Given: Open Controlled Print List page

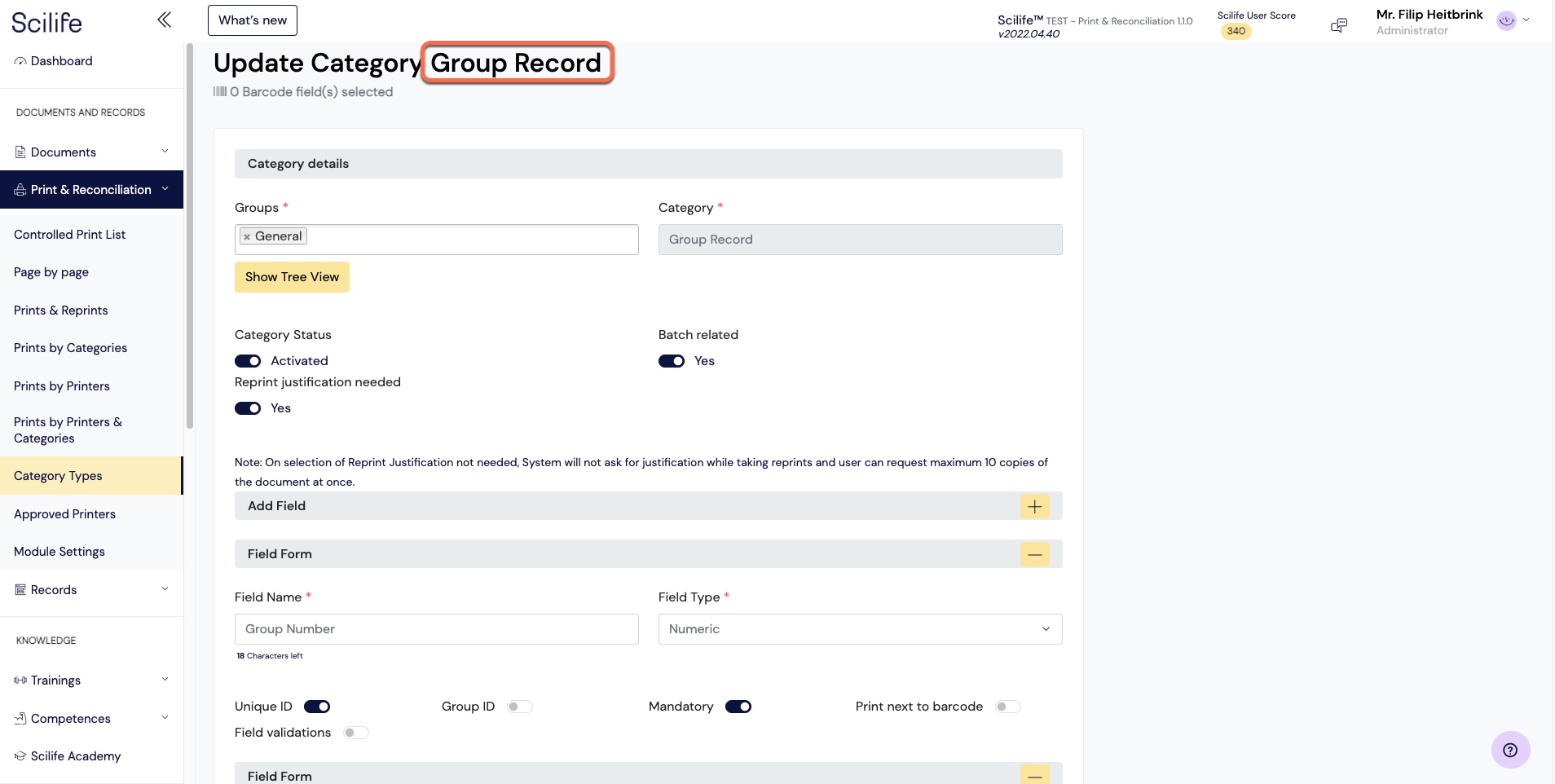Looking at the screenshot, I should click(x=70, y=235).
